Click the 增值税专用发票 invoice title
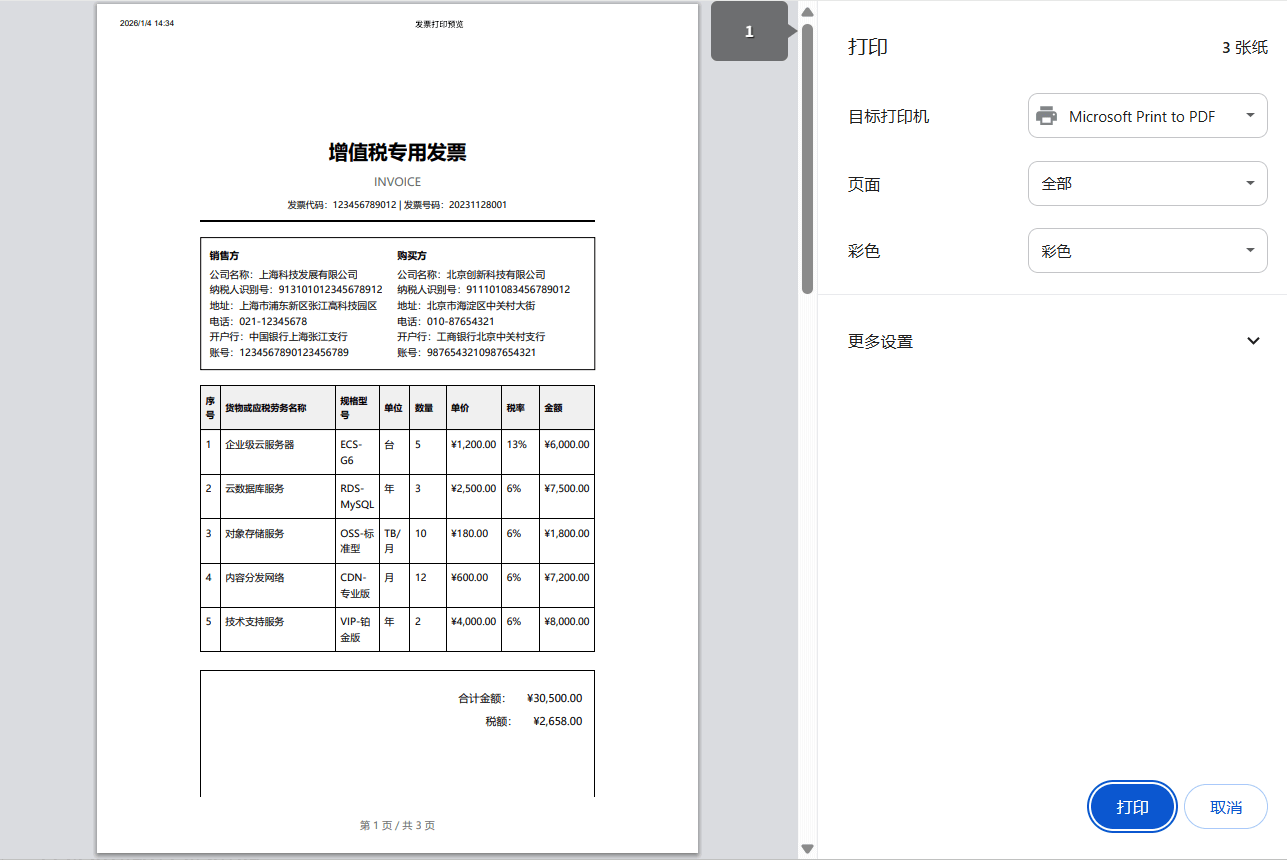This screenshot has height=860, width=1287. coord(397,152)
